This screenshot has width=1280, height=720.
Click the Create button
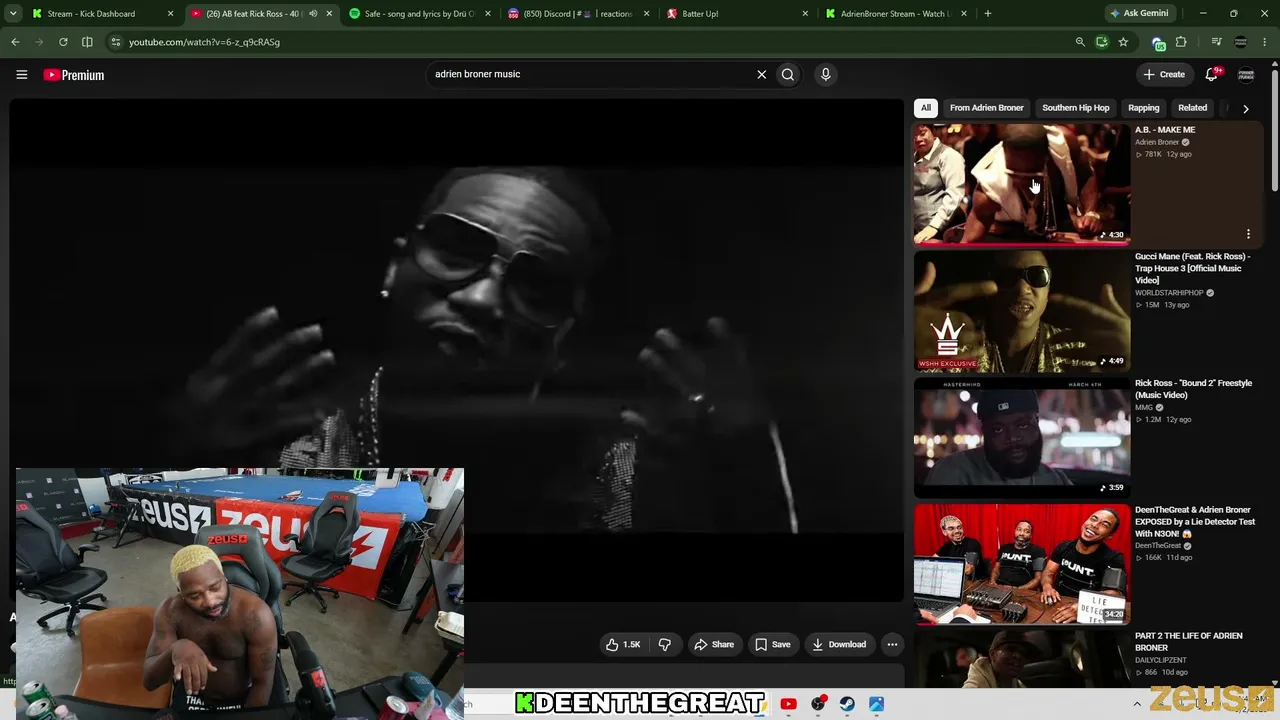click(x=1165, y=74)
